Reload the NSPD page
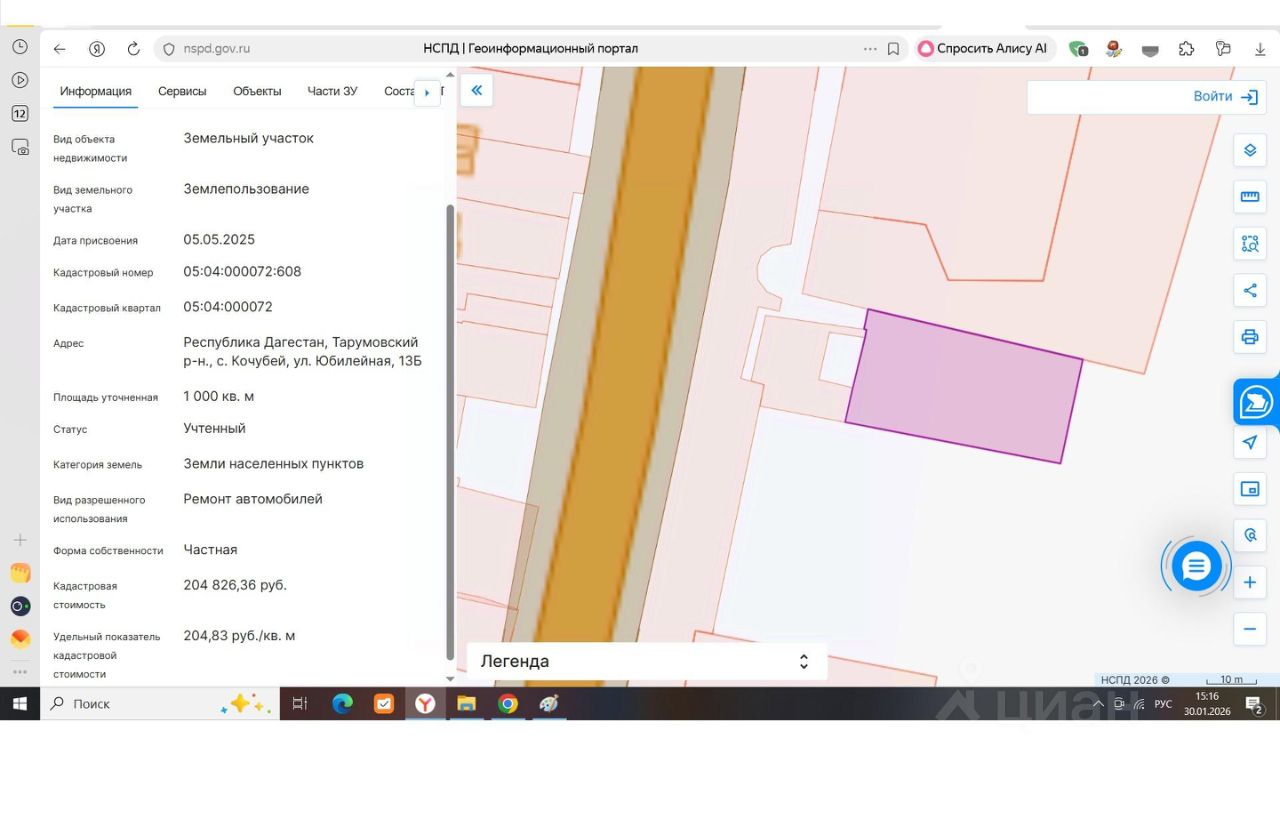The height and width of the screenshot is (827, 1280). (x=133, y=48)
